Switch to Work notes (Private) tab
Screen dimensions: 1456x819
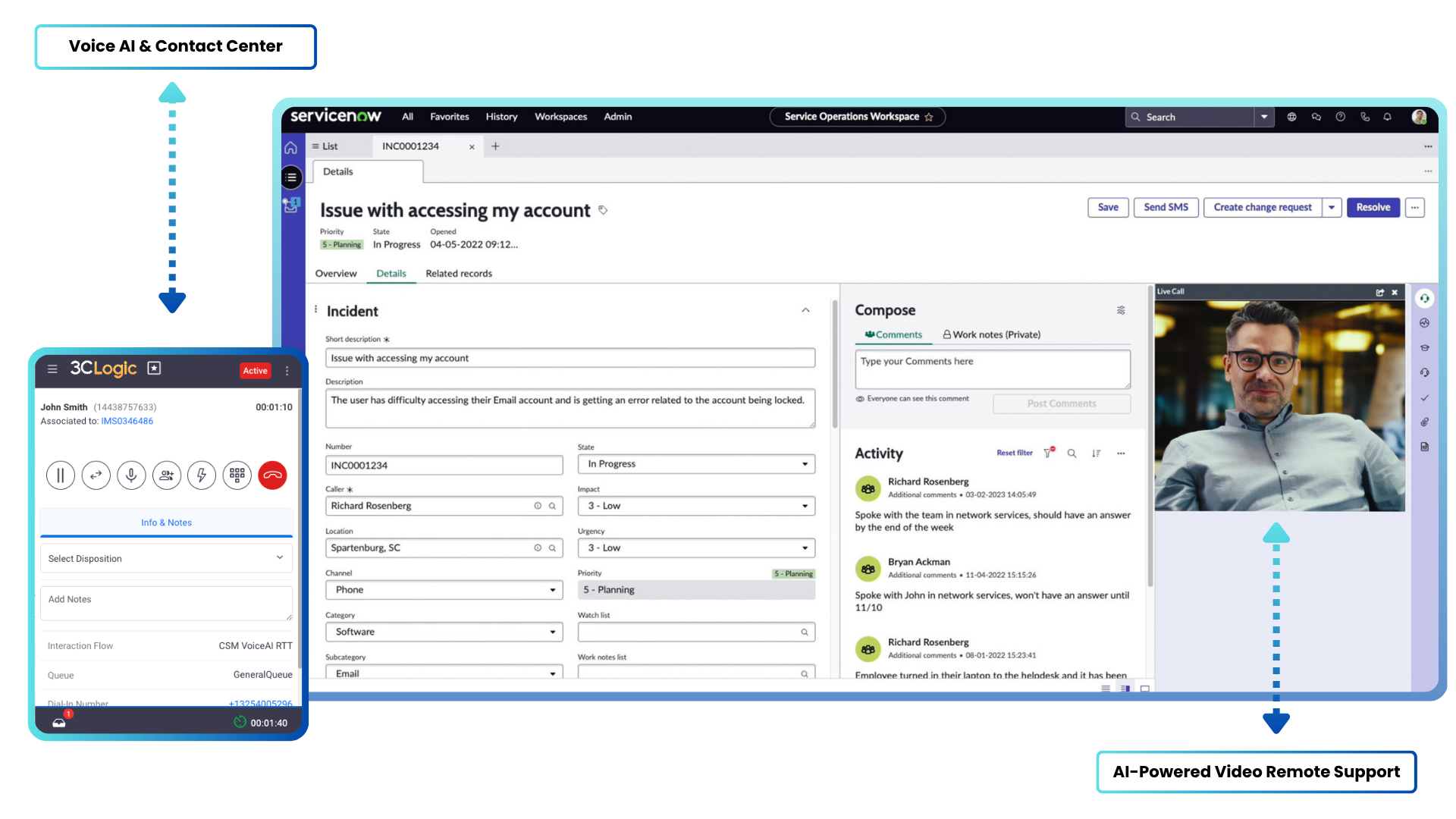(991, 334)
